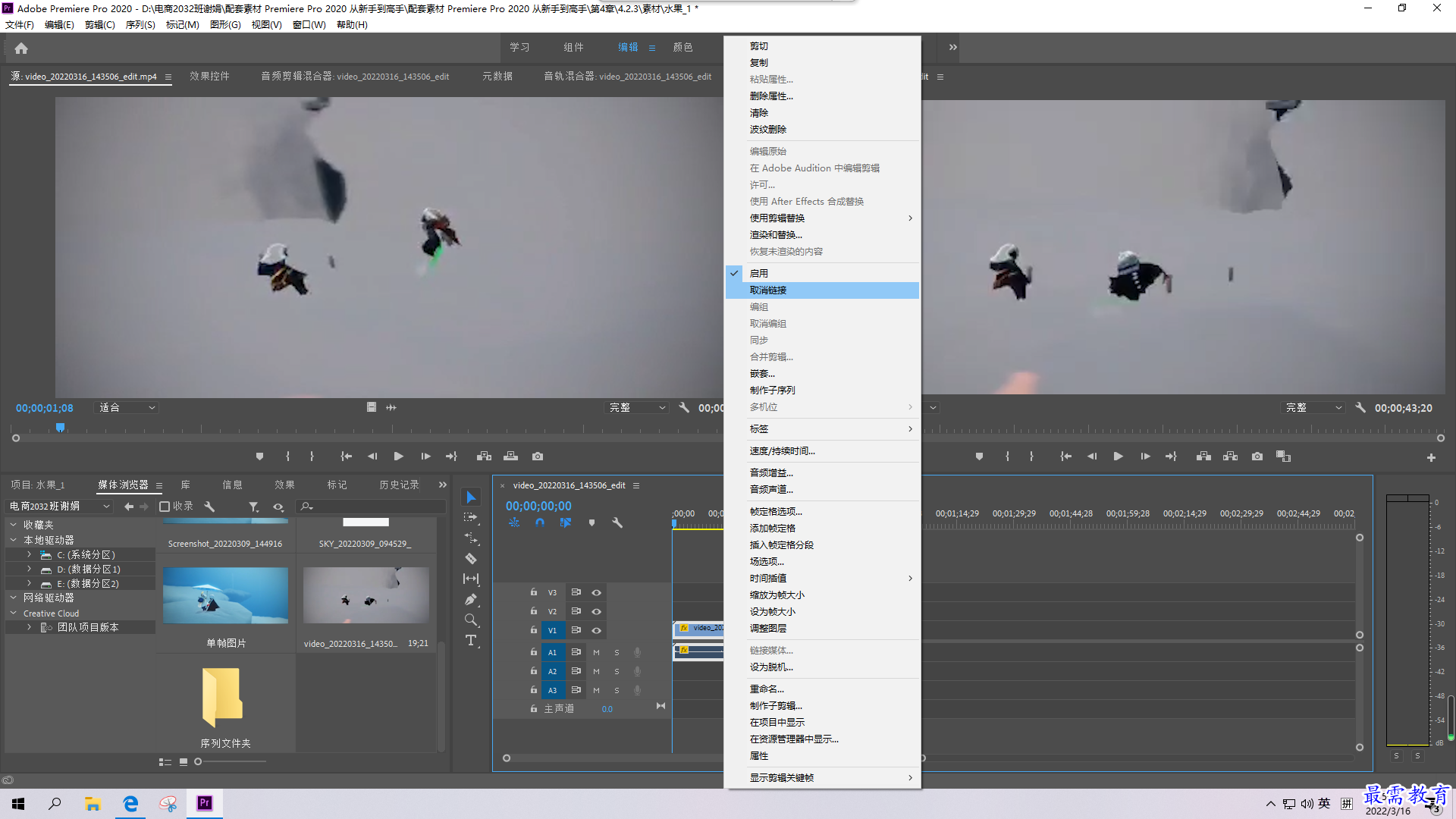Toggle V2 track output eye
Viewport: 1456px width, 819px height.
(597, 611)
